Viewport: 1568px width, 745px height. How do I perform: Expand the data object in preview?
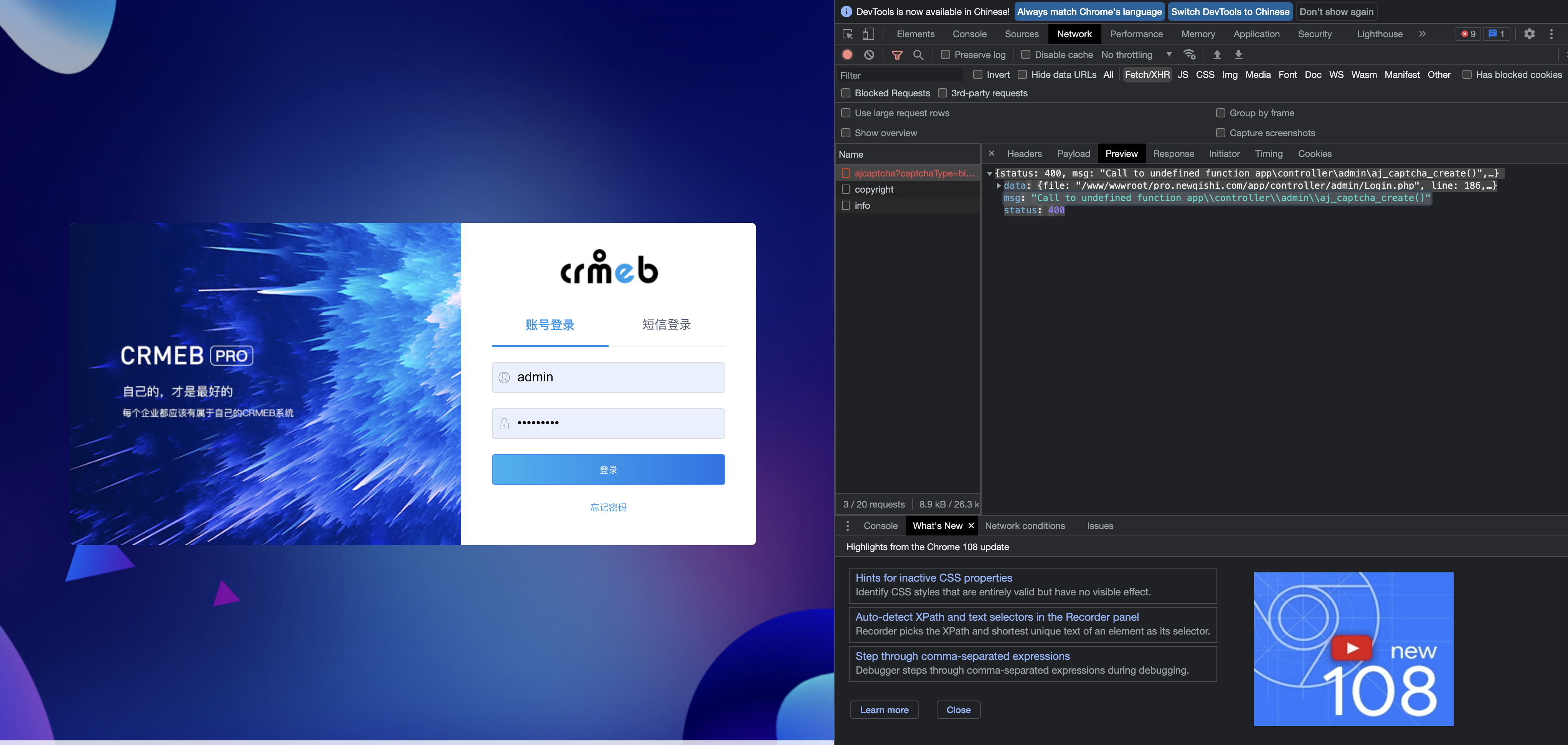(x=998, y=186)
